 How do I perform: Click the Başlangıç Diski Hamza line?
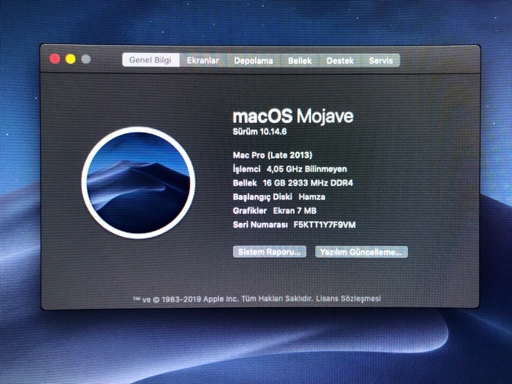[x=279, y=197]
